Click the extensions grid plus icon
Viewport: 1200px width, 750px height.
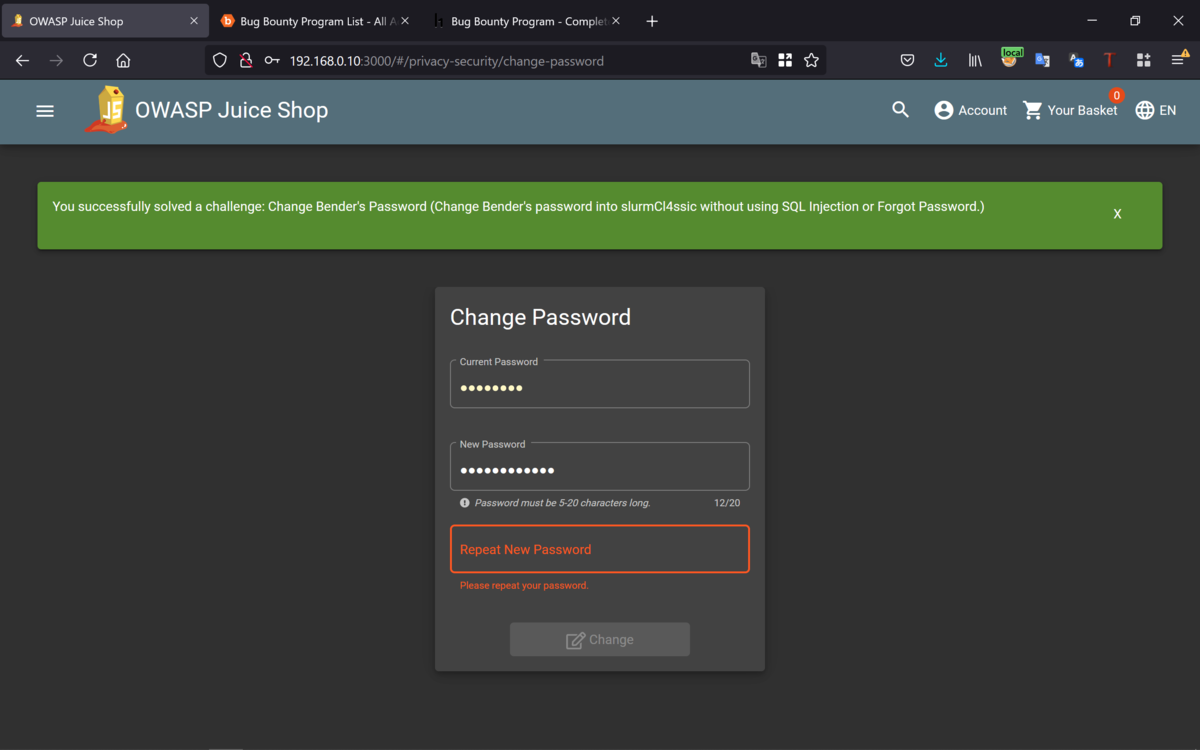(x=1143, y=61)
